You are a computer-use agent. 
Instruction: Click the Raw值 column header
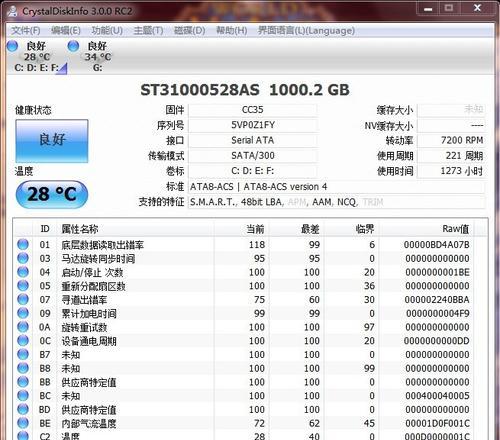click(x=427, y=229)
